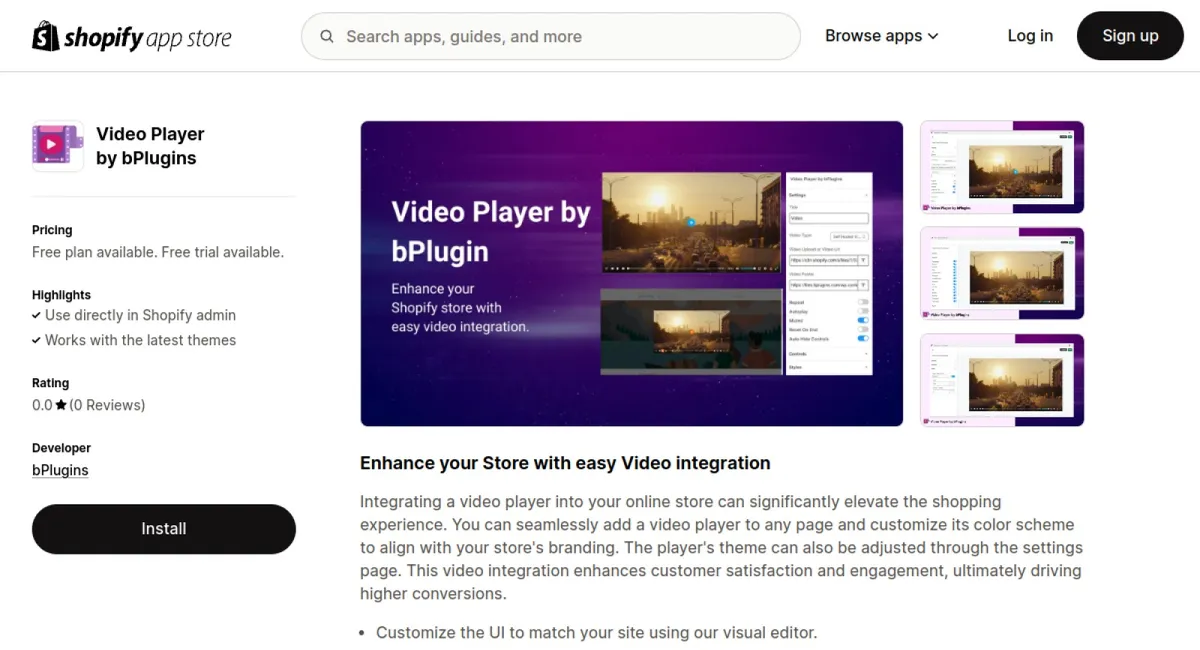Click the Shopify bag logo icon
This screenshot has height=650, width=1200.
[44, 36]
